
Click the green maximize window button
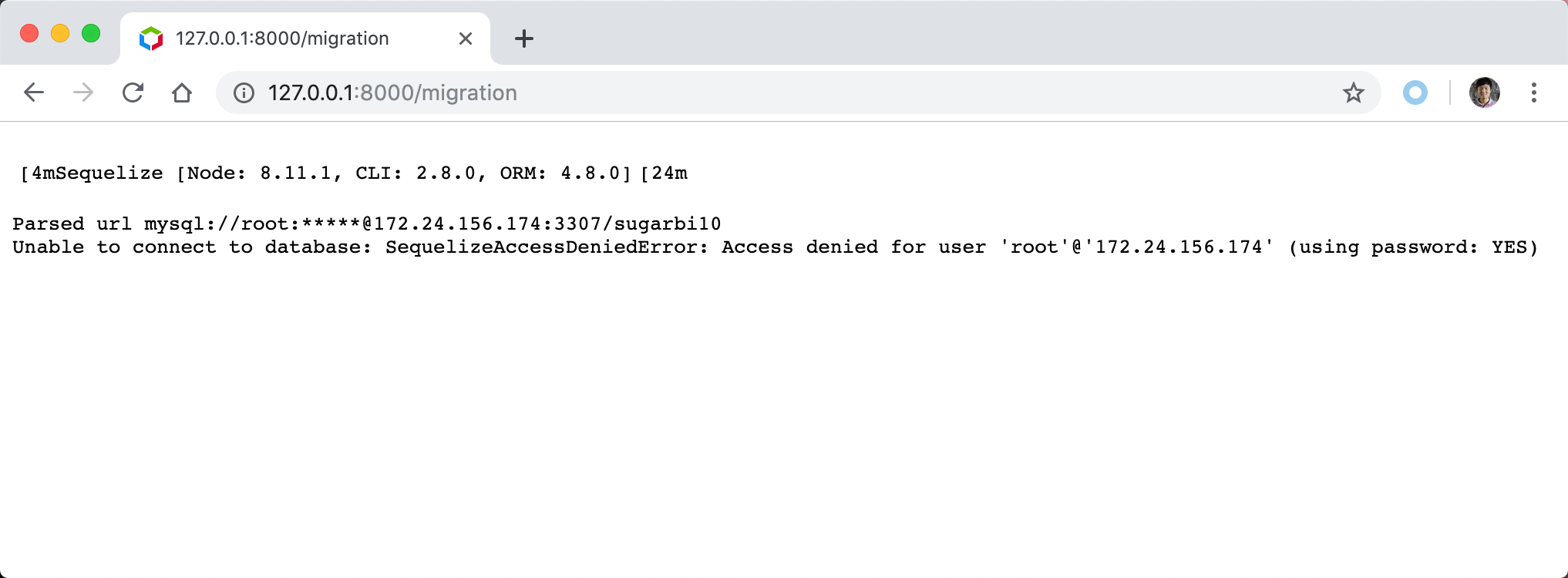pyautogui.click(x=91, y=34)
